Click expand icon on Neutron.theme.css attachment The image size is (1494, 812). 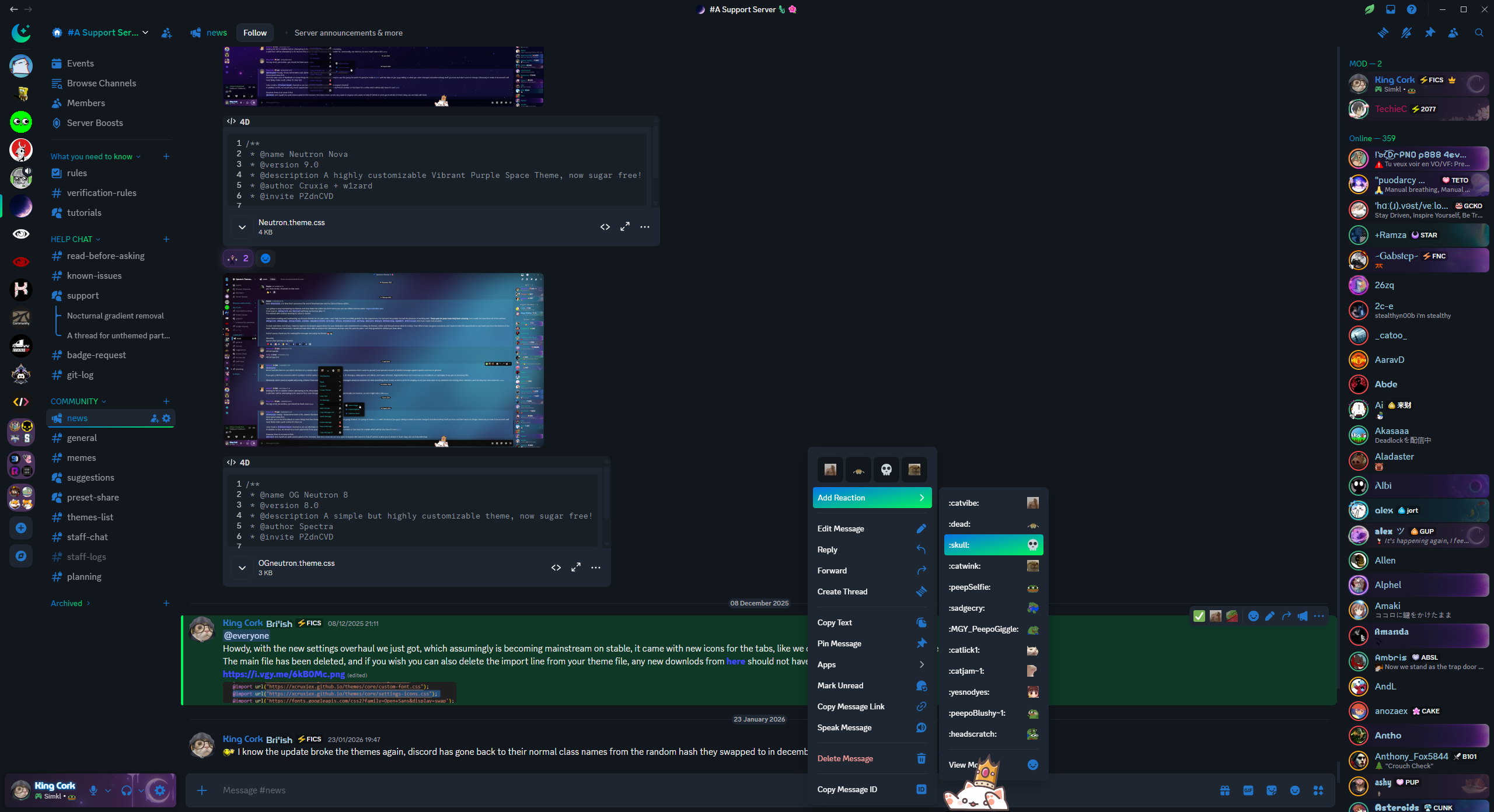(x=625, y=227)
